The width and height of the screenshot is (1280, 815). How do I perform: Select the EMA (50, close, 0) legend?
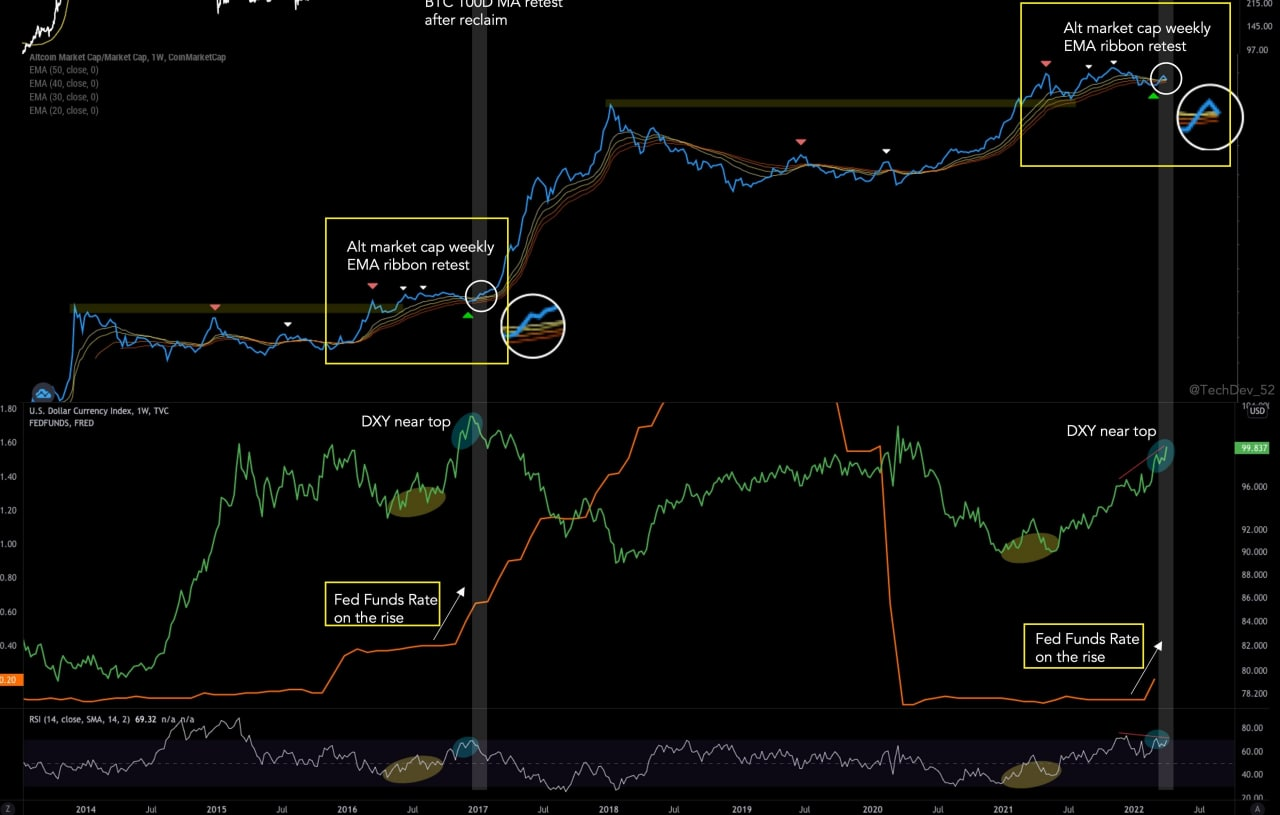click(64, 70)
